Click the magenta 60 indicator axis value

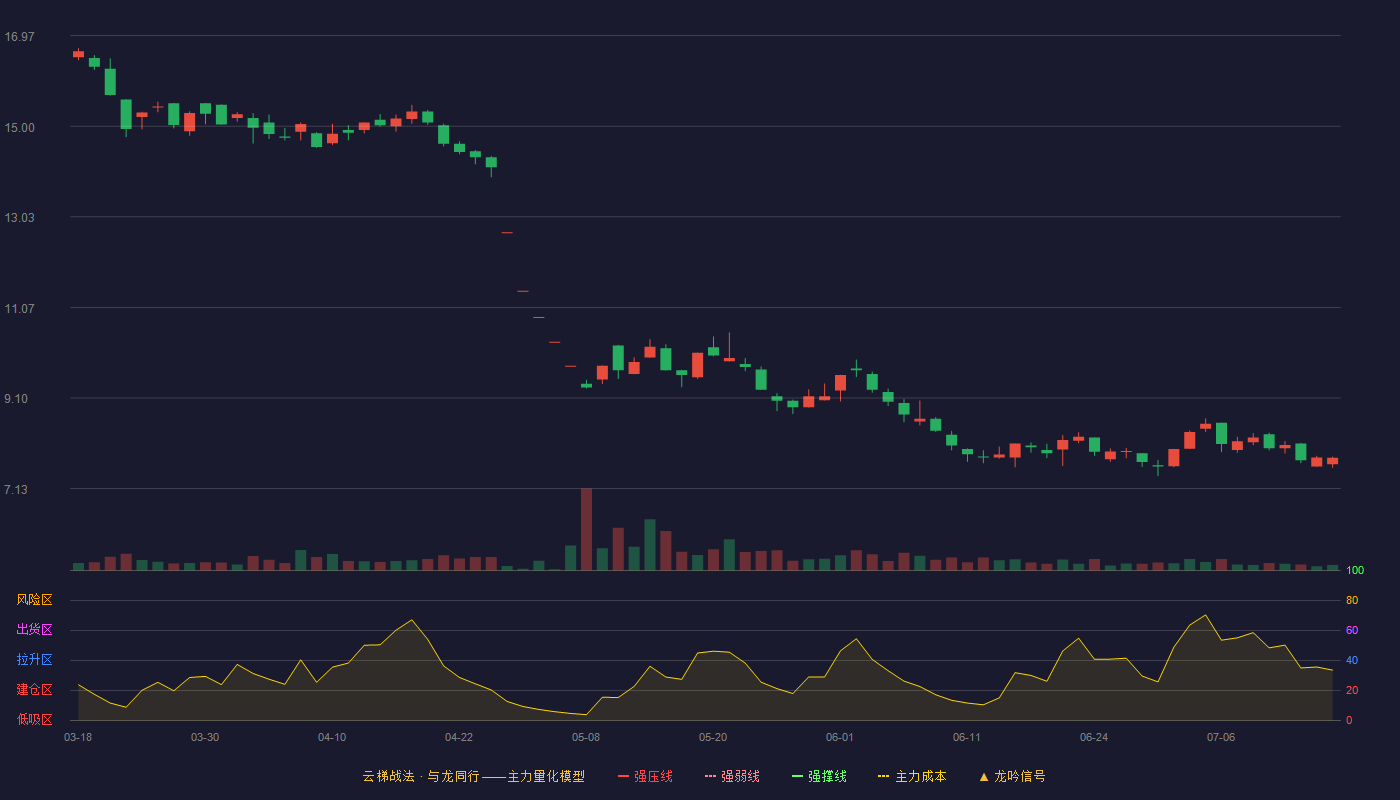tap(1352, 630)
